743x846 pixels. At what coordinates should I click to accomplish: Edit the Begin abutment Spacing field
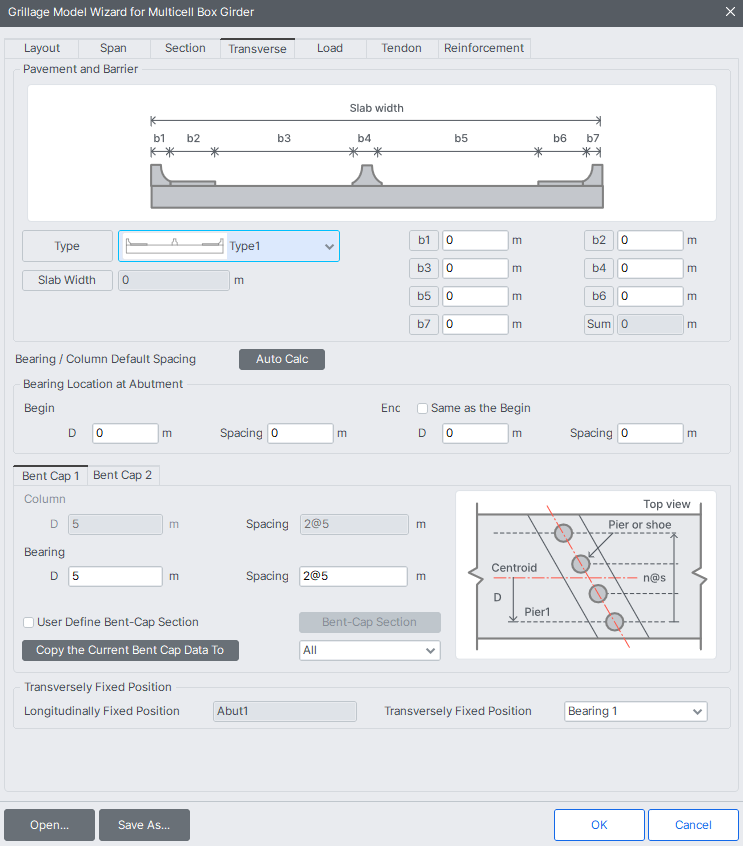tap(300, 433)
